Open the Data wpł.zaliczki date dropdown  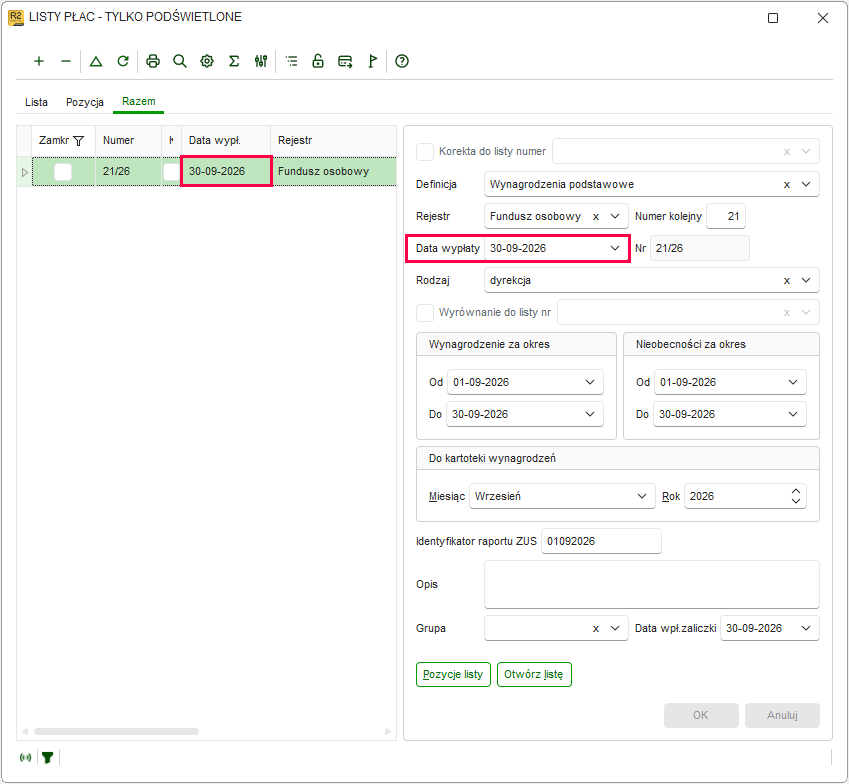click(x=806, y=629)
